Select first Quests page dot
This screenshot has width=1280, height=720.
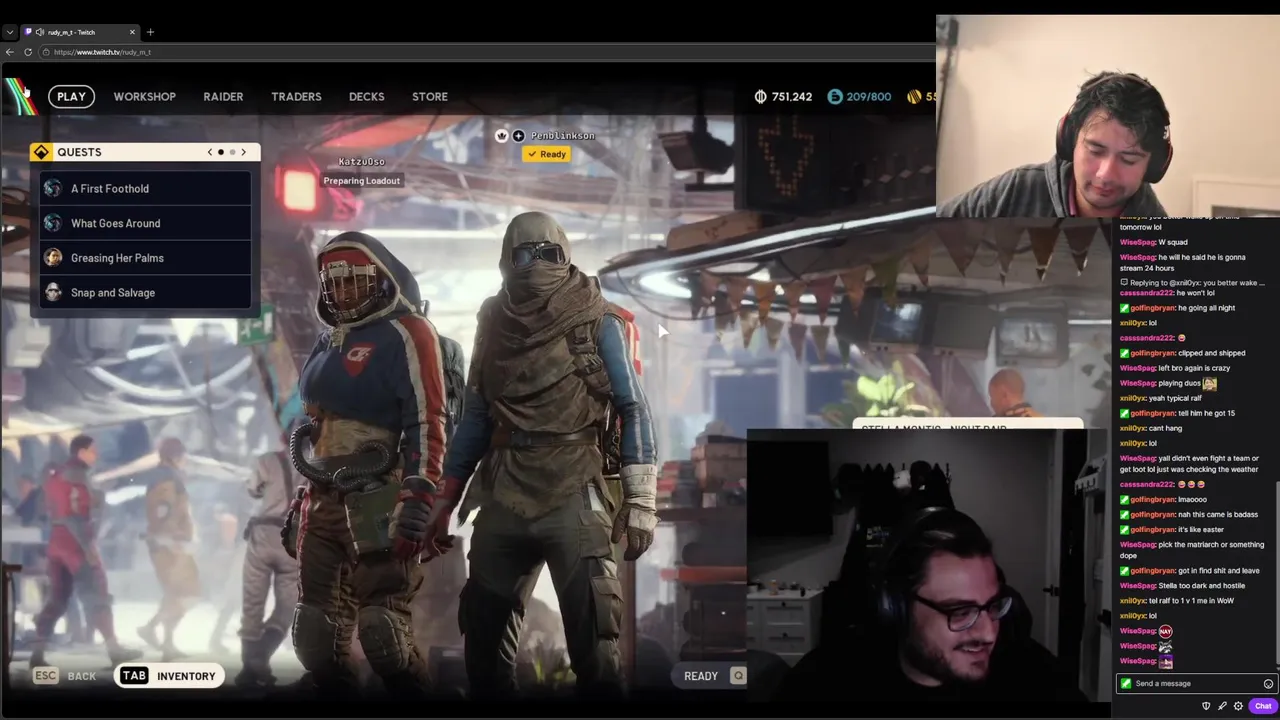pyautogui.click(x=221, y=152)
